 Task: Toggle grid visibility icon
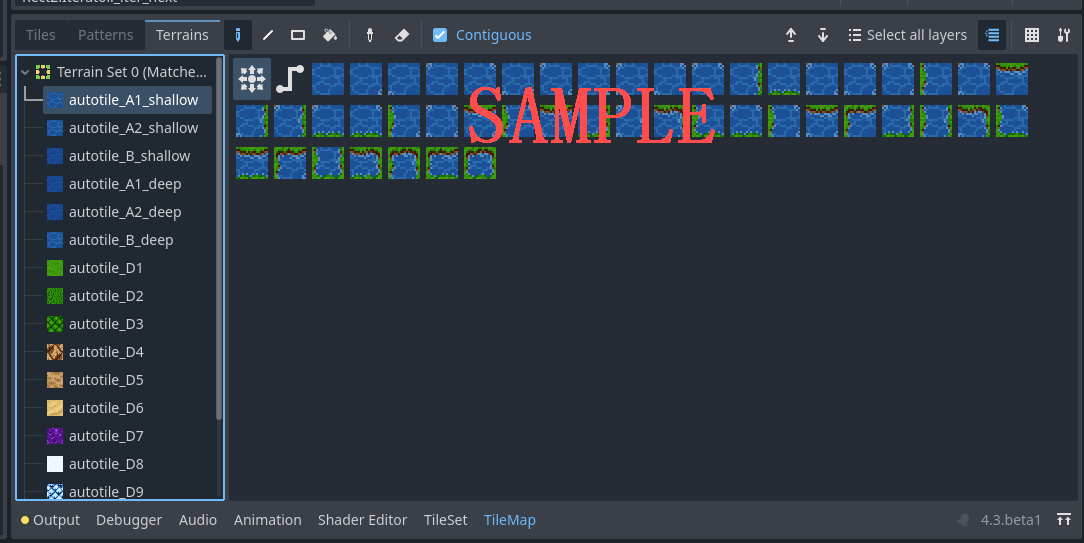point(1031,35)
